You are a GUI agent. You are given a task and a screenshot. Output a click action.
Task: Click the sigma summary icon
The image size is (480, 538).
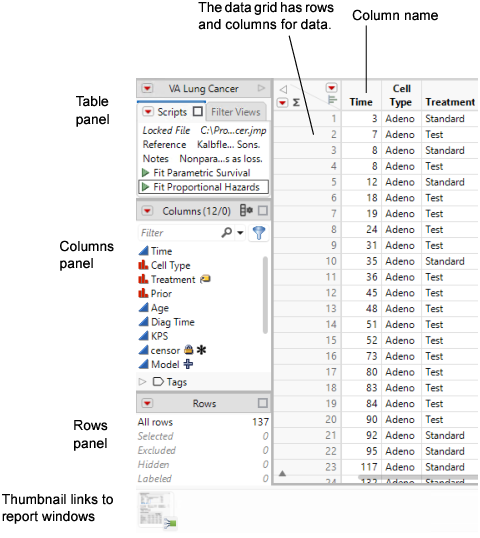point(296,102)
